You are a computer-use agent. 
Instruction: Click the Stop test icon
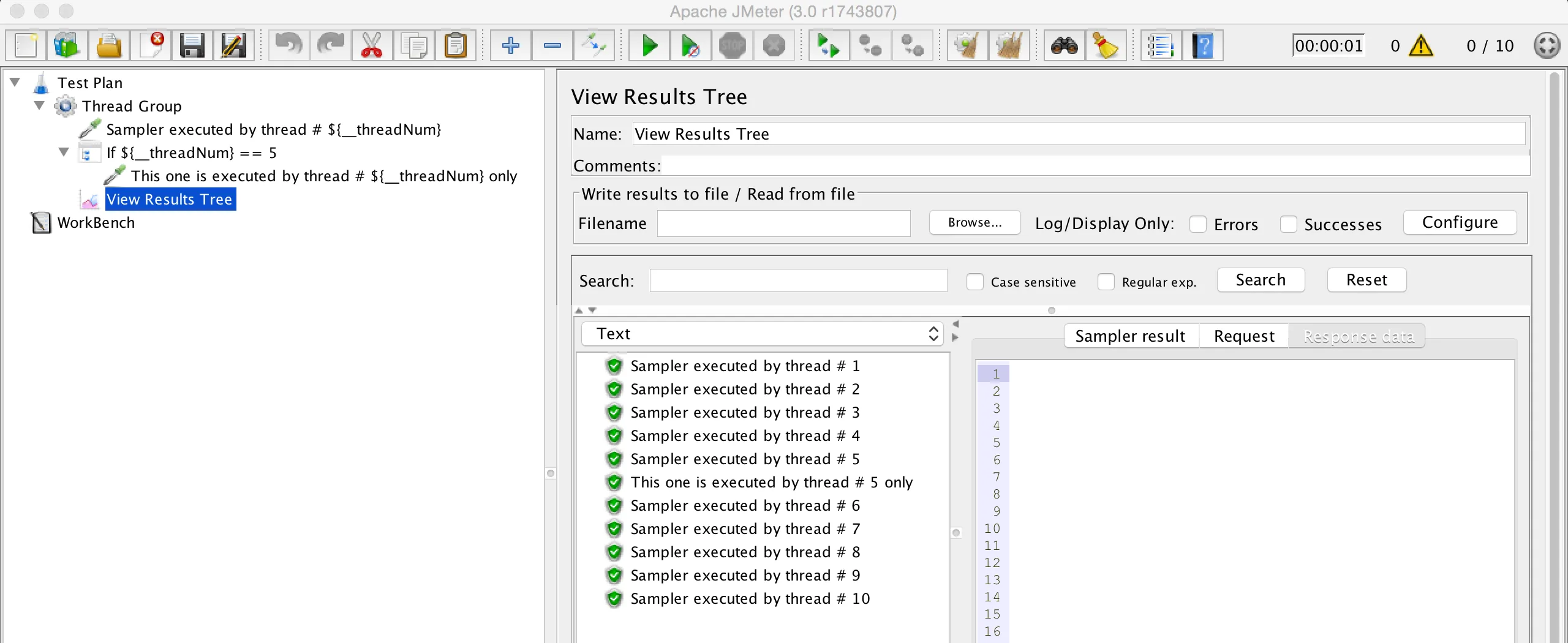click(733, 45)
